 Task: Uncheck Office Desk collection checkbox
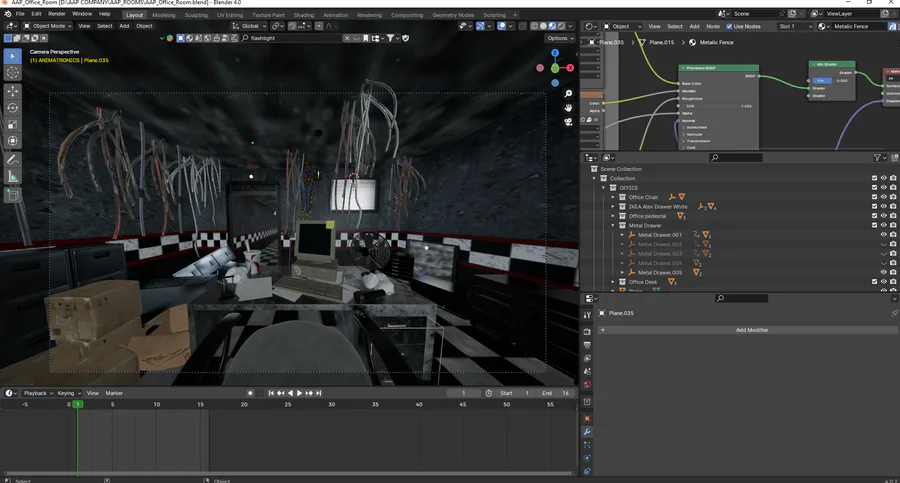point(874,282)
